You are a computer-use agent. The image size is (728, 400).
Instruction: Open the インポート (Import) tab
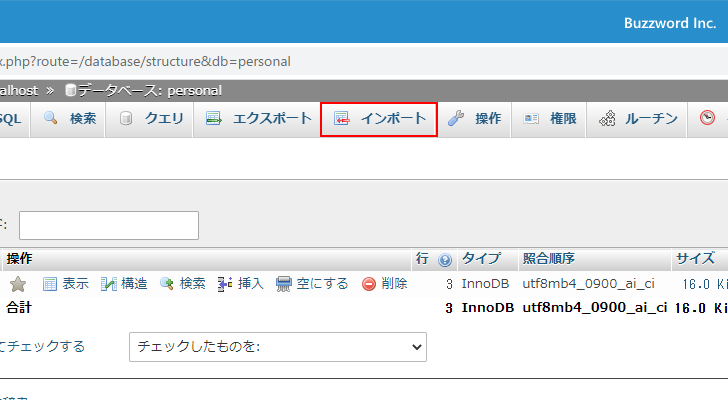click(x=379, y=119)
